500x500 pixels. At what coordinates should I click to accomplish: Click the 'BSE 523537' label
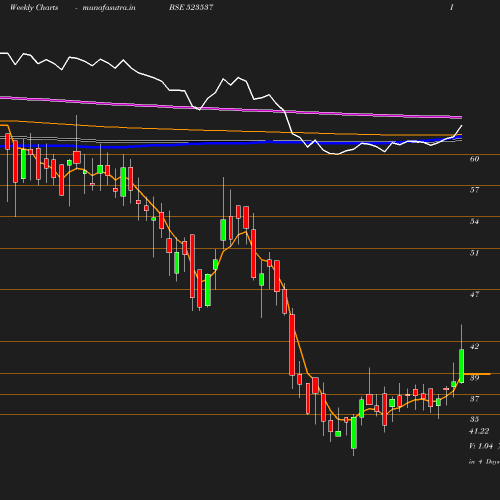[191, 7]
